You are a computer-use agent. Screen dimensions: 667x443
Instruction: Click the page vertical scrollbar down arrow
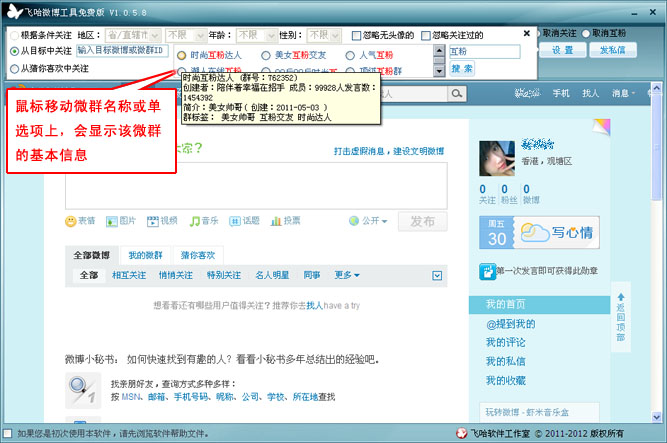point(656,417)
